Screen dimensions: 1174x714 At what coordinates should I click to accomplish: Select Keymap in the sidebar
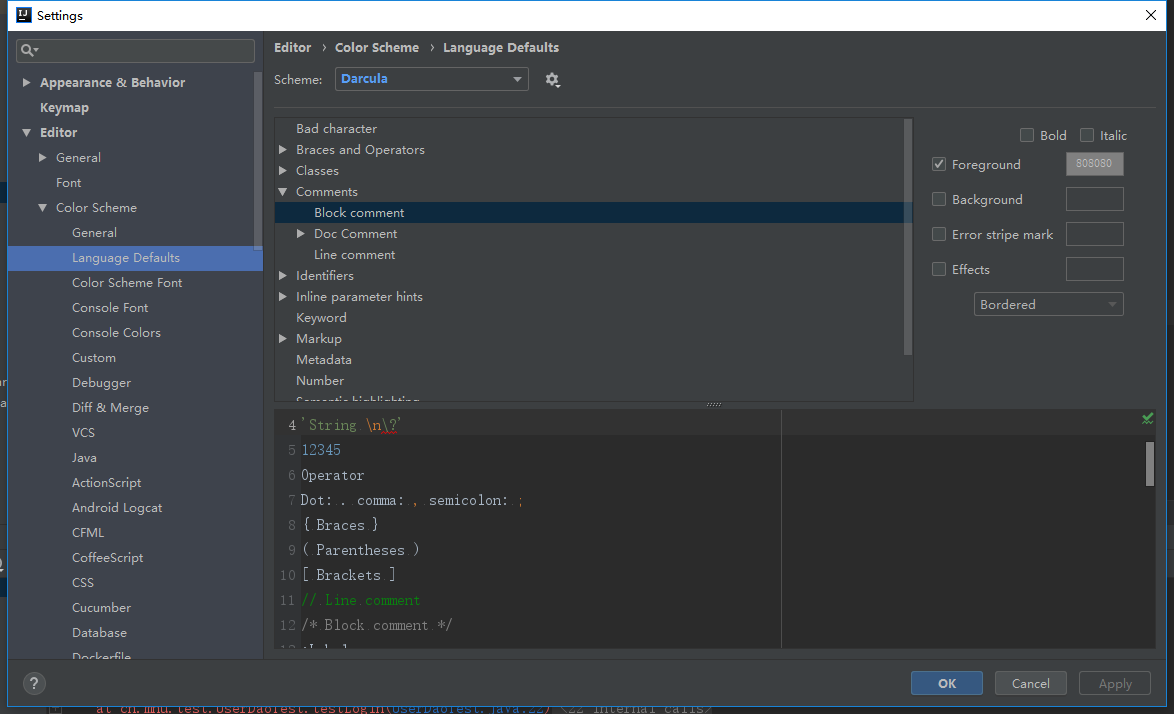[64, 107]
